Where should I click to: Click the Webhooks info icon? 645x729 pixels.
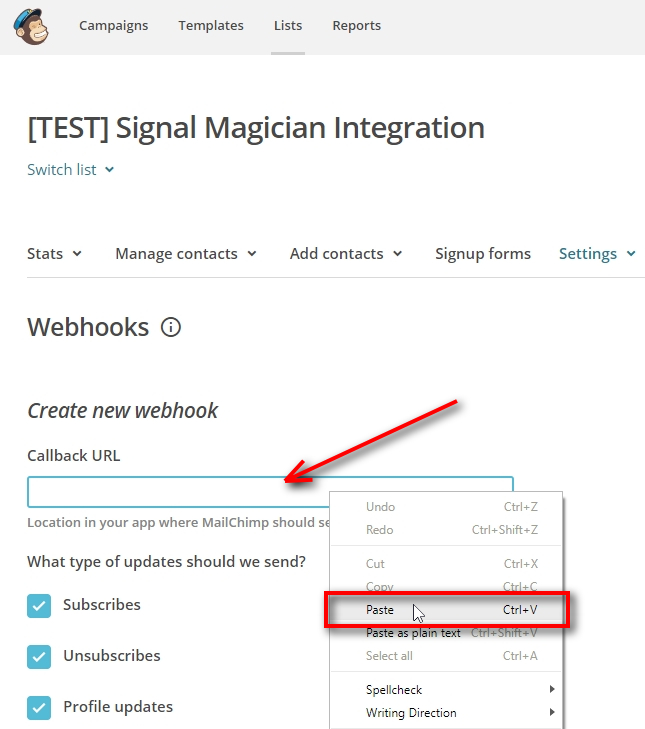pyautogui.click(x=171, y=327)
